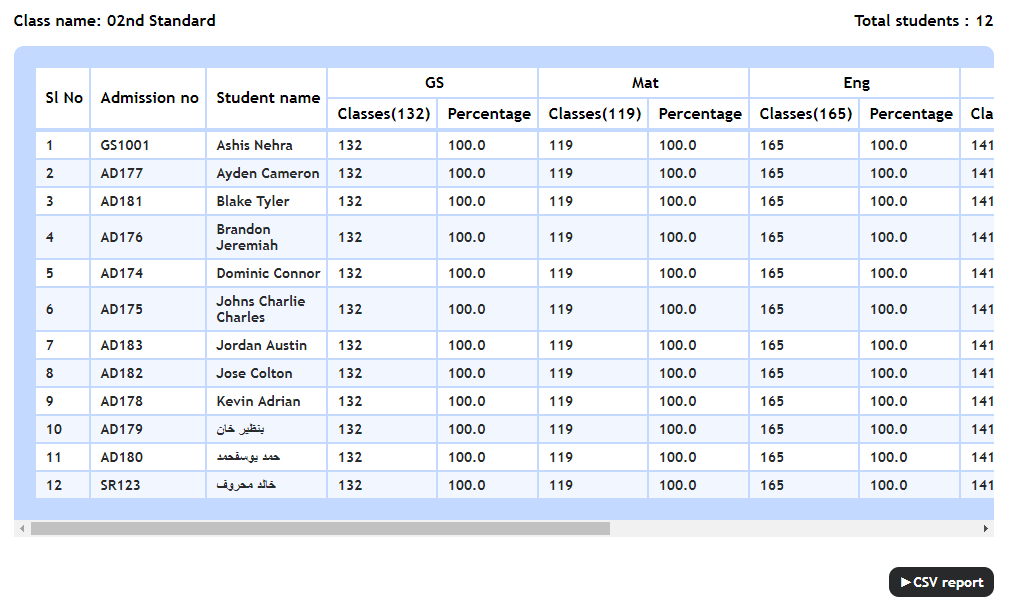Screen dimensions: 1013x602
Task: Click the horizontal scrollbar left arrow
Action: pos(22,528)
